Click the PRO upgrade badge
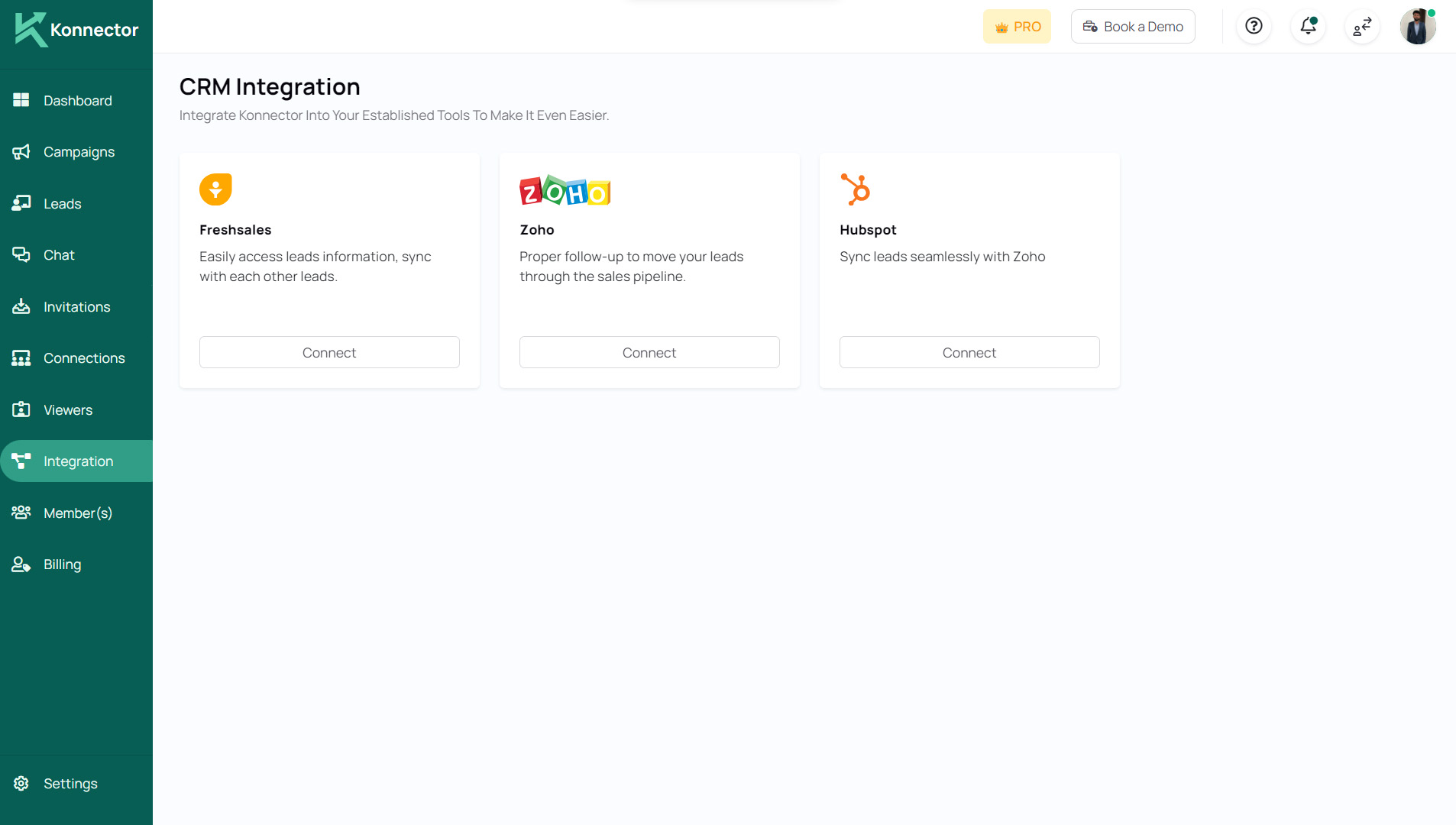 pyautogui.click(x=1017, y=27)
